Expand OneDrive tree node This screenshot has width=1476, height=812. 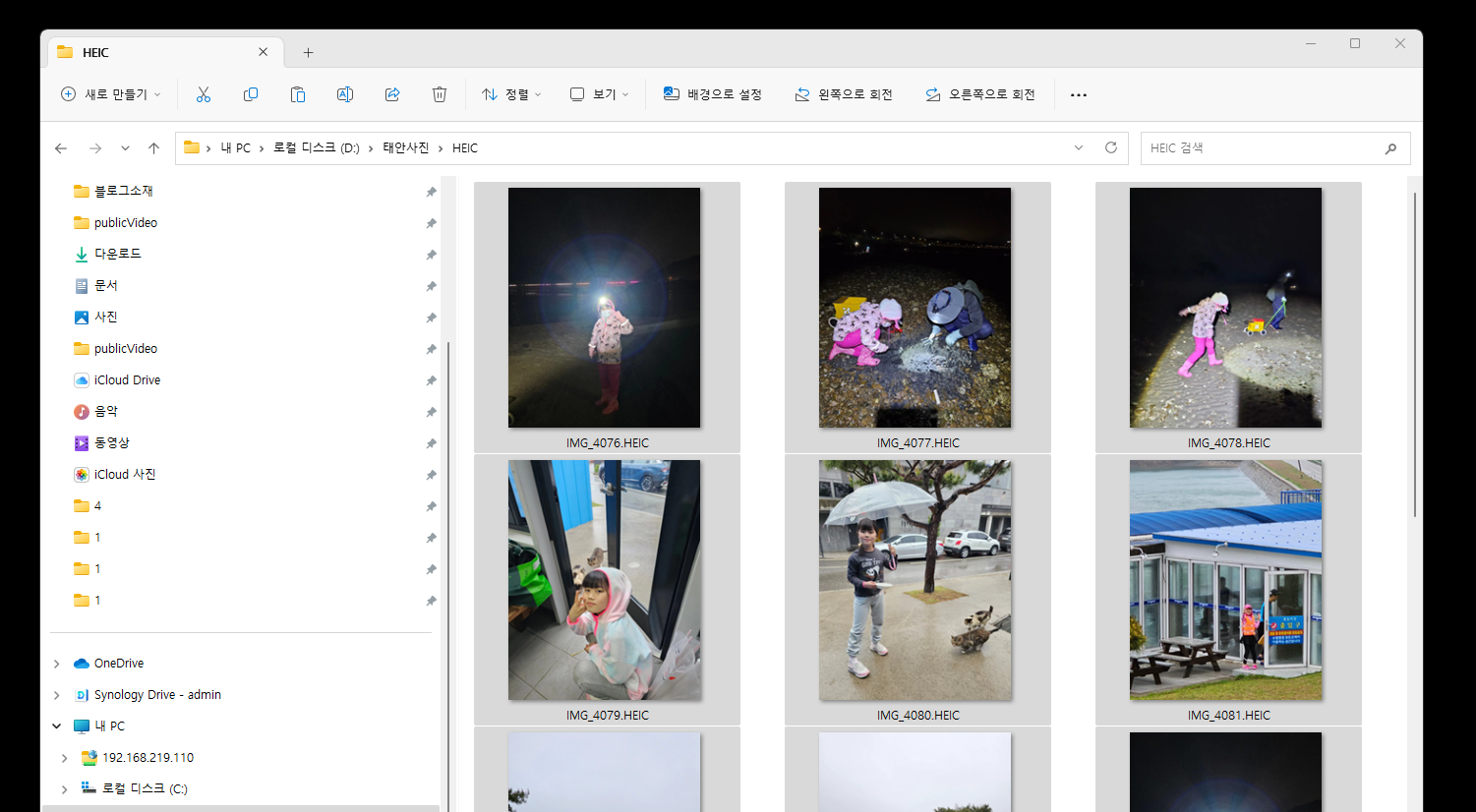point(57,664)
